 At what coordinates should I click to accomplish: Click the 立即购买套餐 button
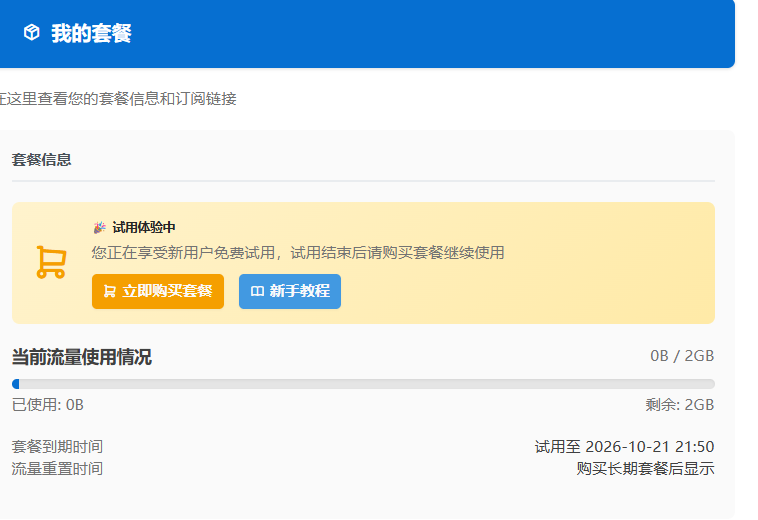[158, 291]
